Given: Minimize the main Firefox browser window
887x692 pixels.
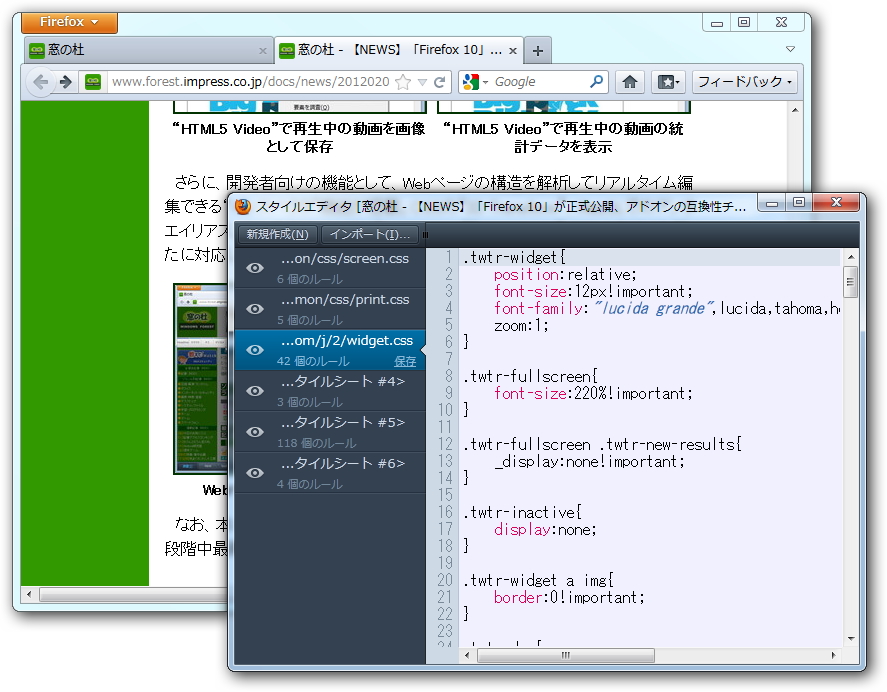Looking at the screenshot, I should click(x=717, y=23).
